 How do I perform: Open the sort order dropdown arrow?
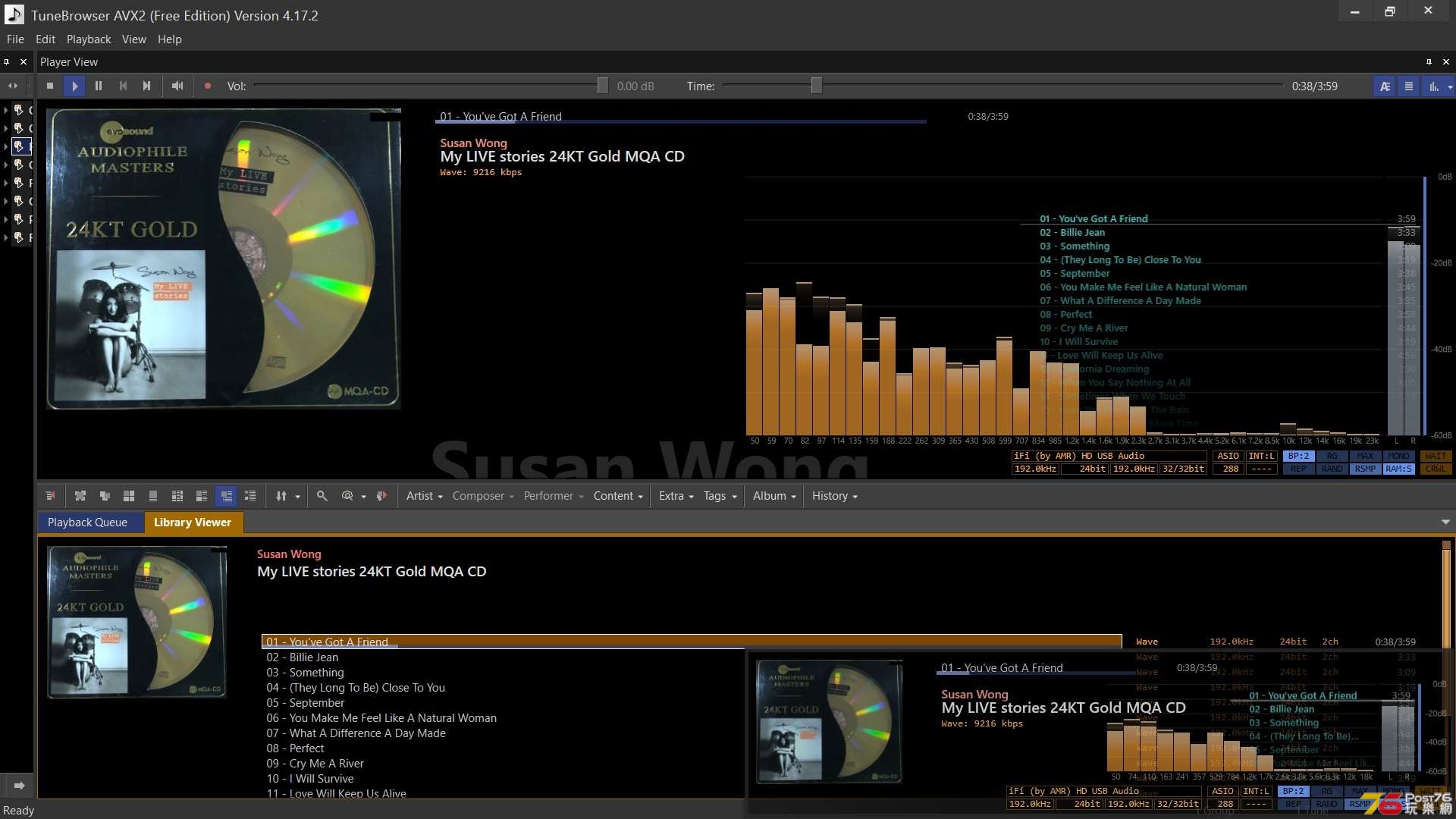297,497
